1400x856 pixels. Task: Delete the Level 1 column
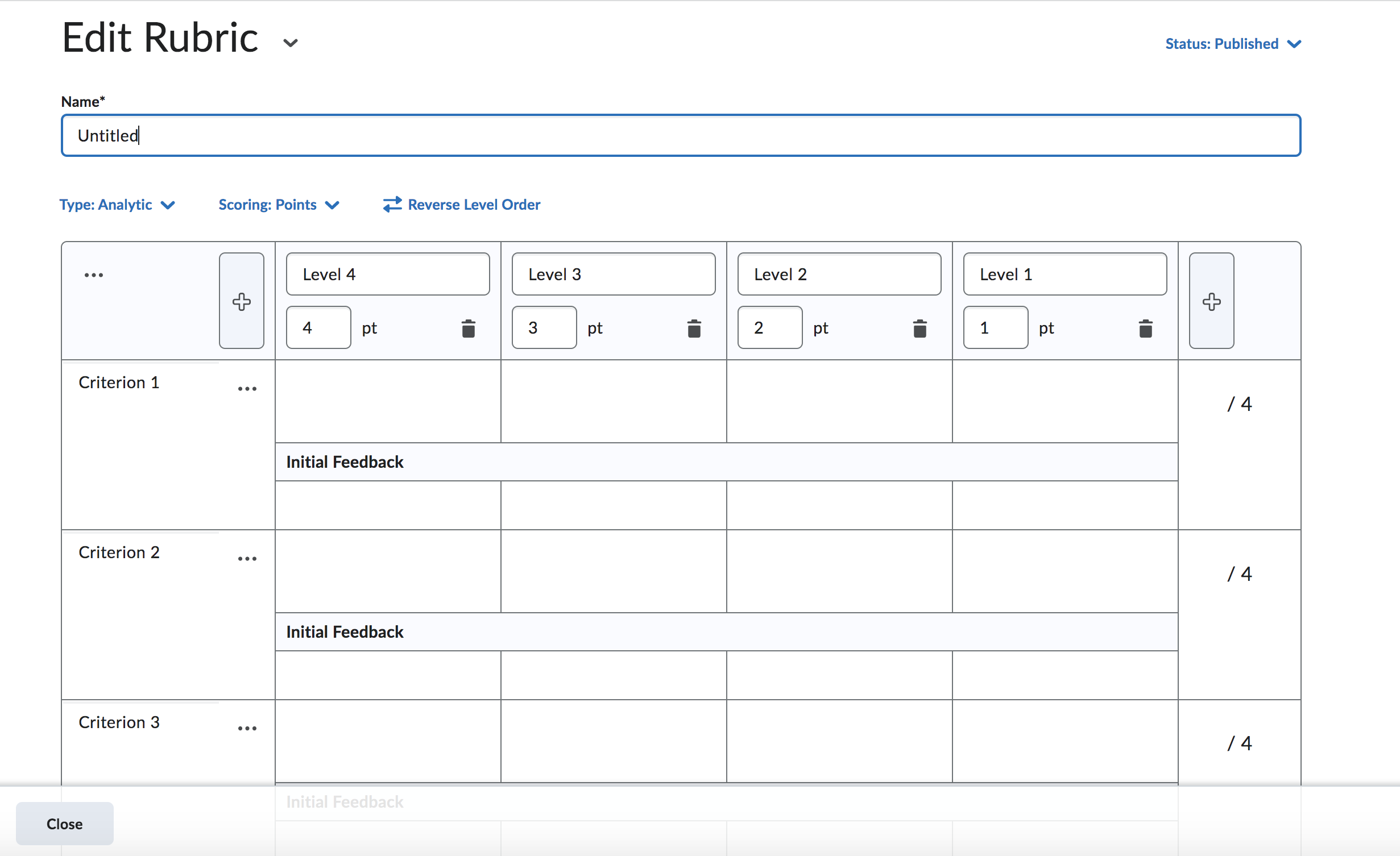[1145, 329]
